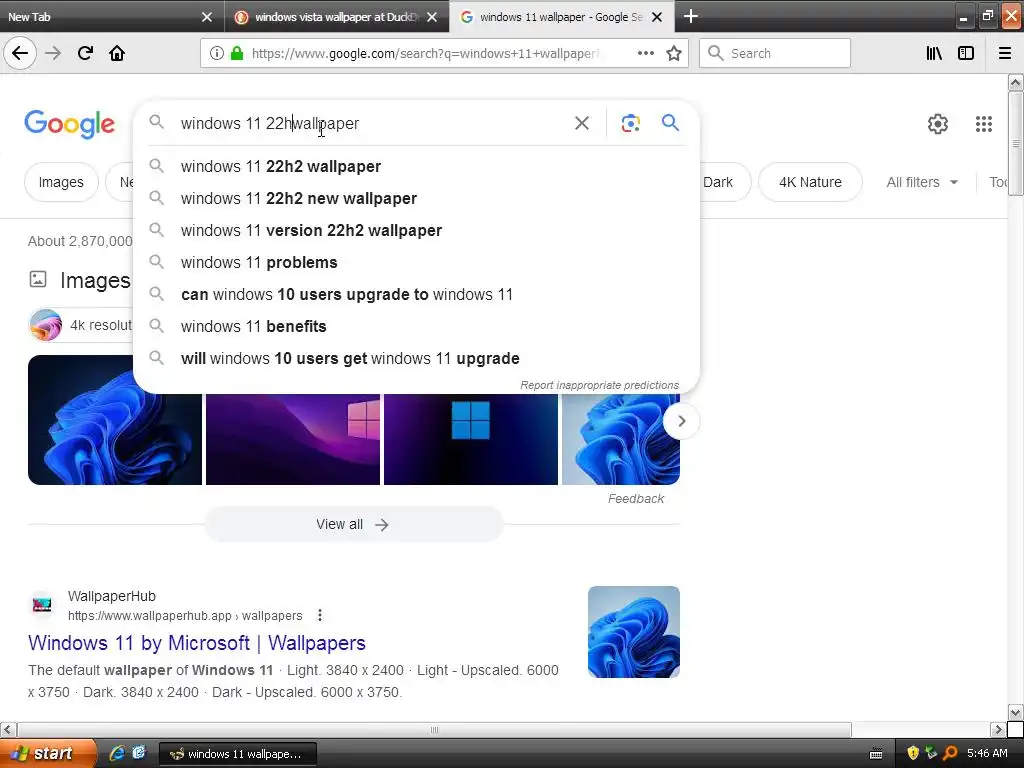
Task: Choose suggestion windows 11 version 22h2 wallpaper
Action: pyautogui.click(x=416, y=231)
